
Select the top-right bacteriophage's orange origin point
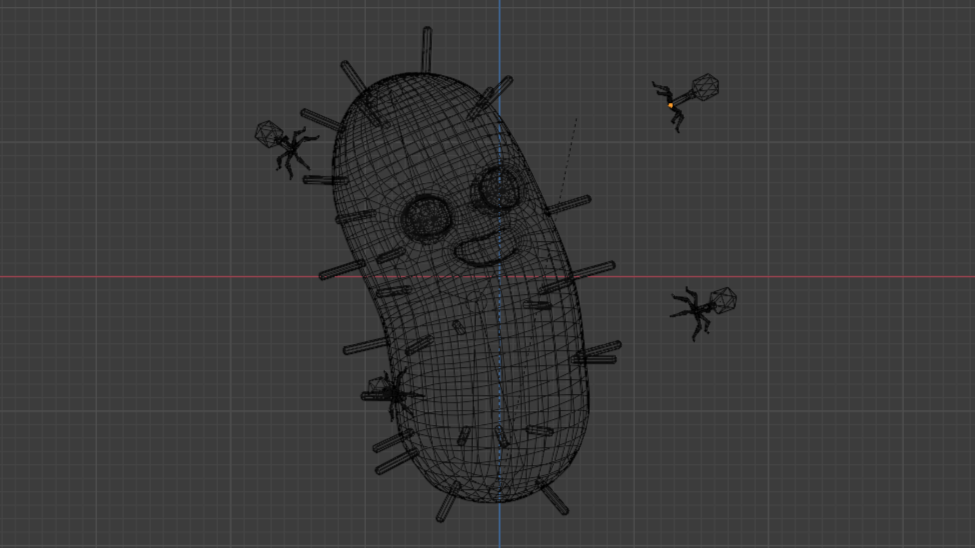(670, 105)
